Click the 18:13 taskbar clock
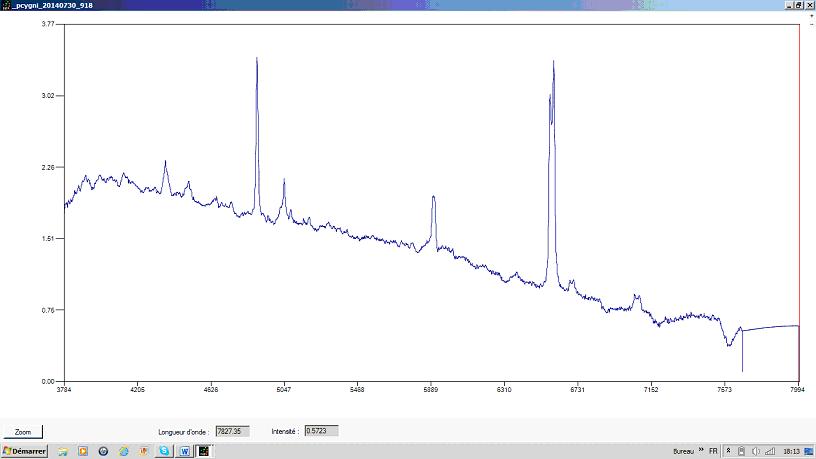The height and width of the screenshot is (459, 816). (x=791, y=451)
